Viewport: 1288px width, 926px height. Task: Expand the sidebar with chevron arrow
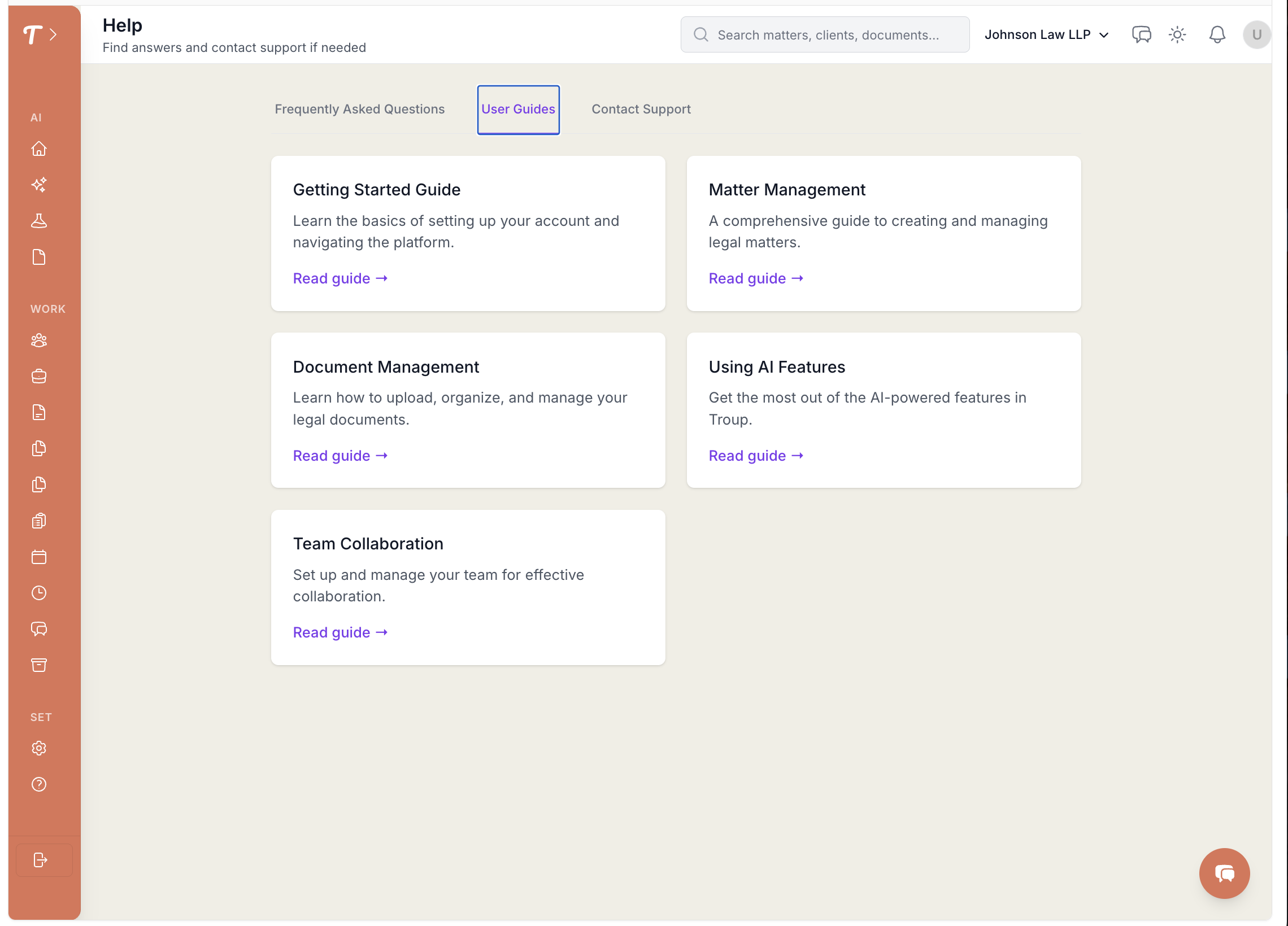pos(53,34)
